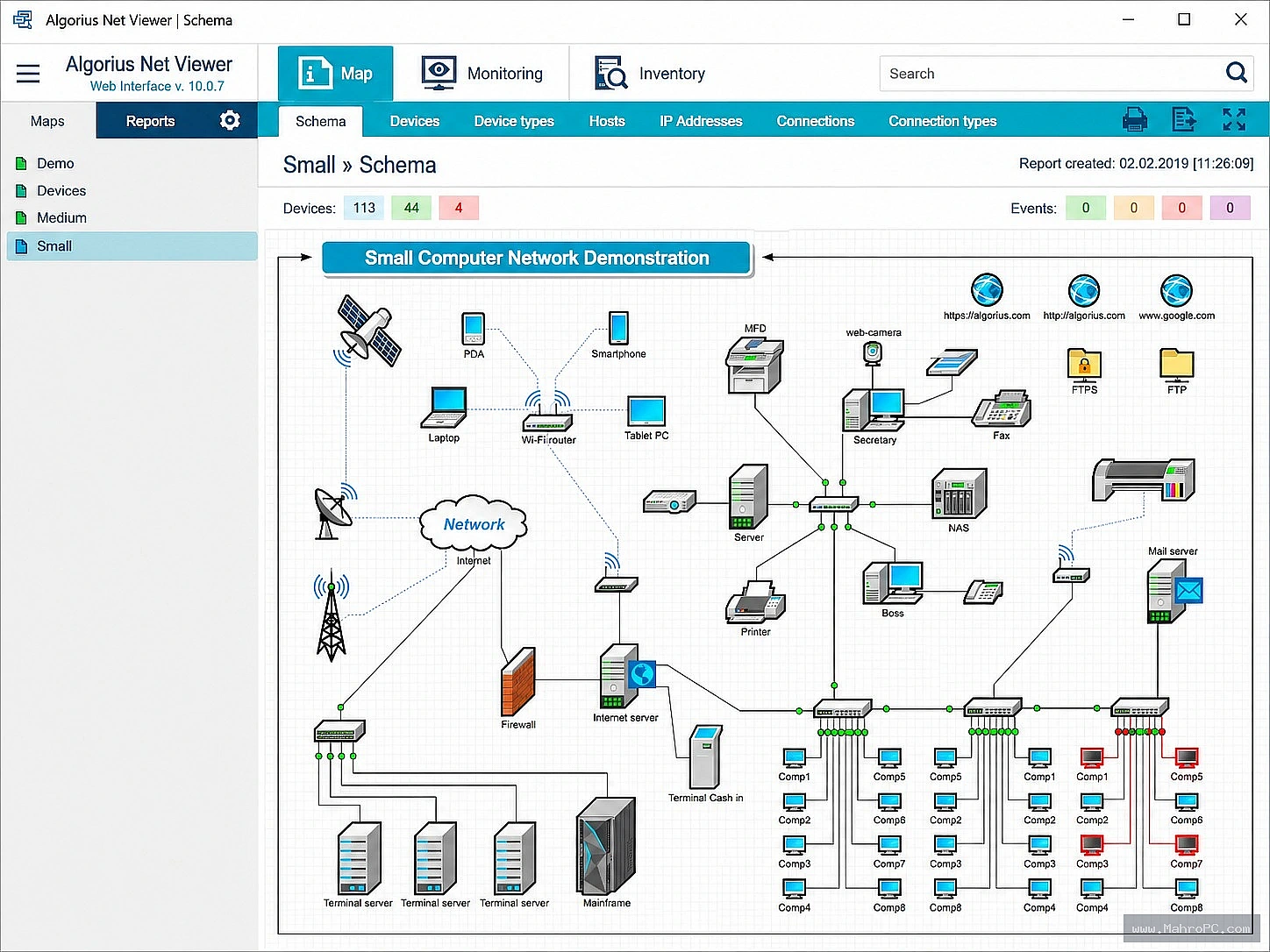Open the Demo report
The image size is (1270, 952).
[55, 163]
